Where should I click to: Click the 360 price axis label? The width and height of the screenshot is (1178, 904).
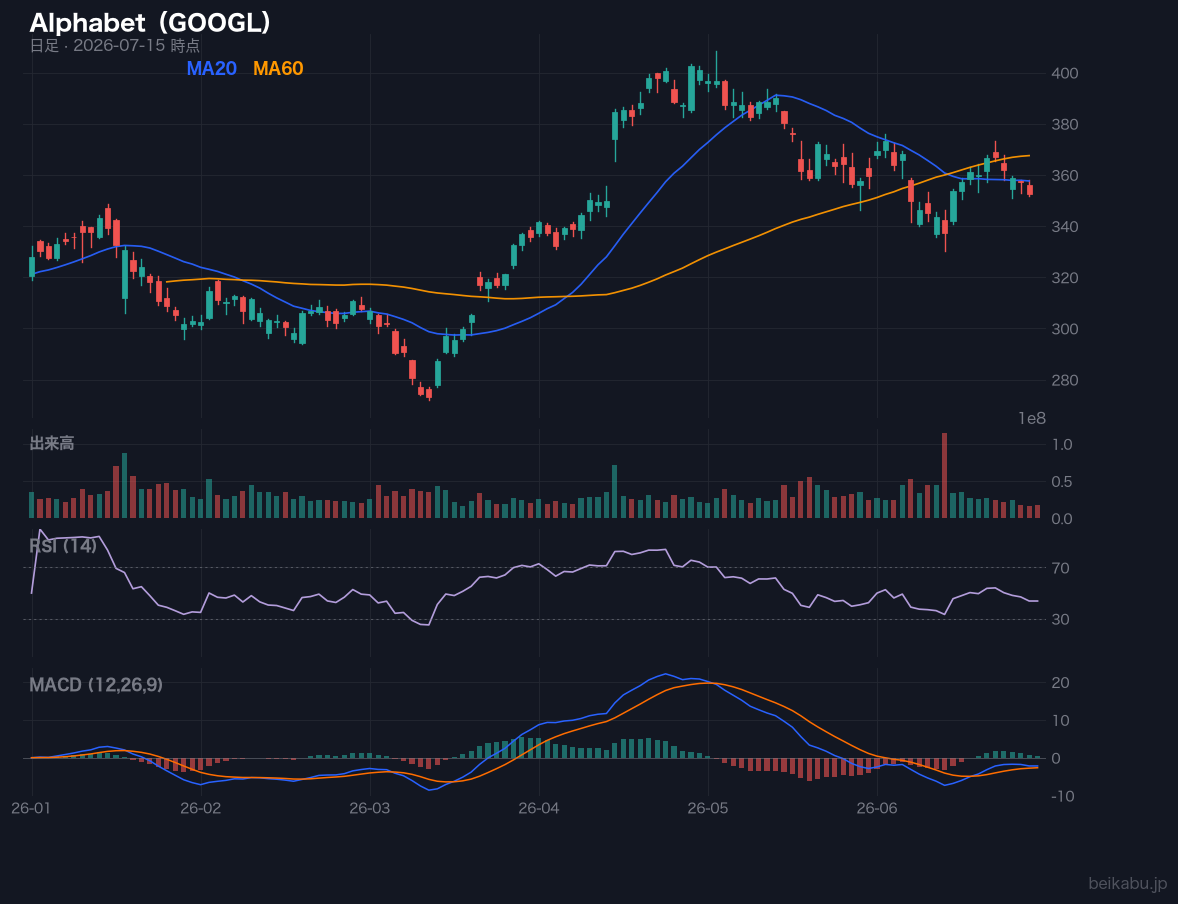pos(1065,175)
